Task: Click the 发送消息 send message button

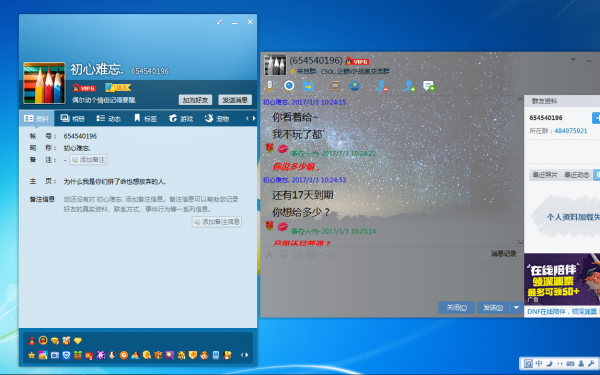Action: click(235, 100)
